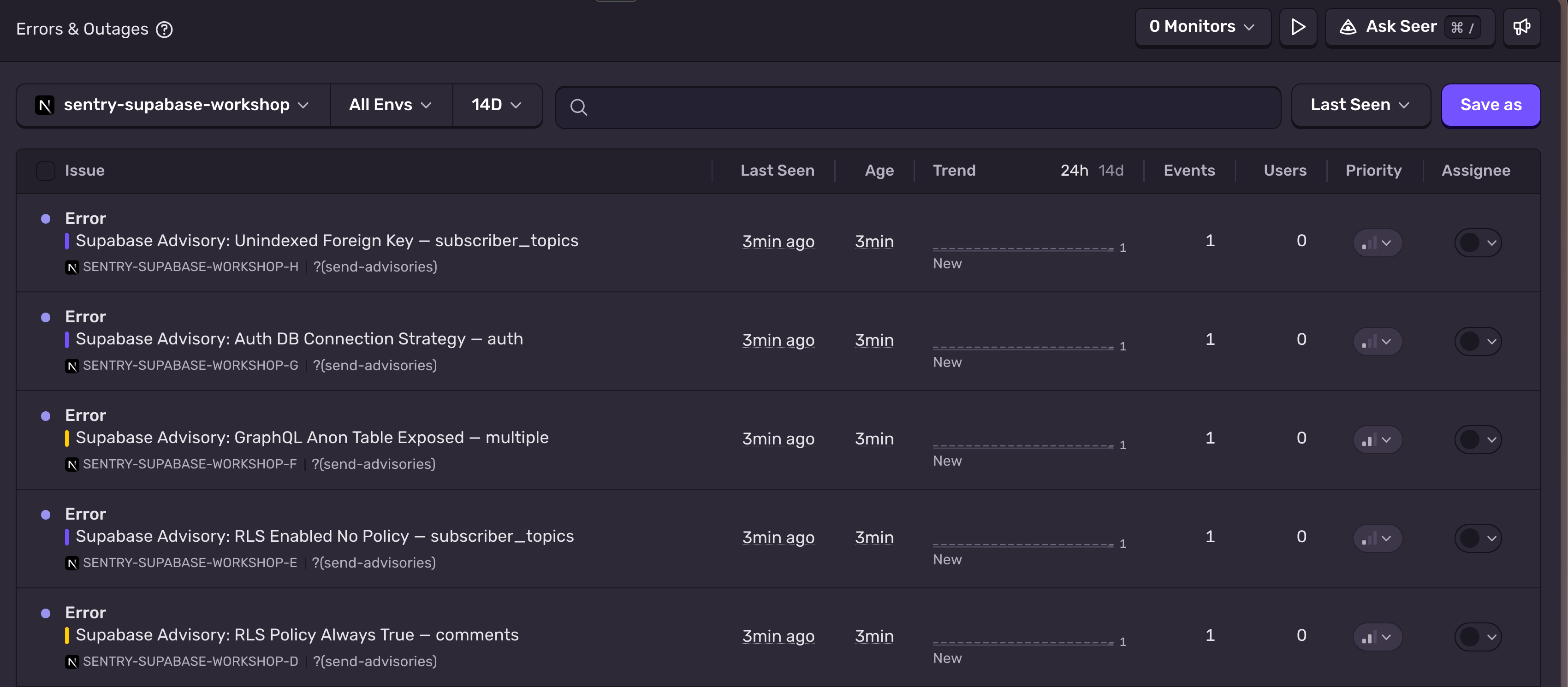The image size is (1568, 687).
Task: Open priority dropdown for Auth DB Connection issue
Action: 1377,341
